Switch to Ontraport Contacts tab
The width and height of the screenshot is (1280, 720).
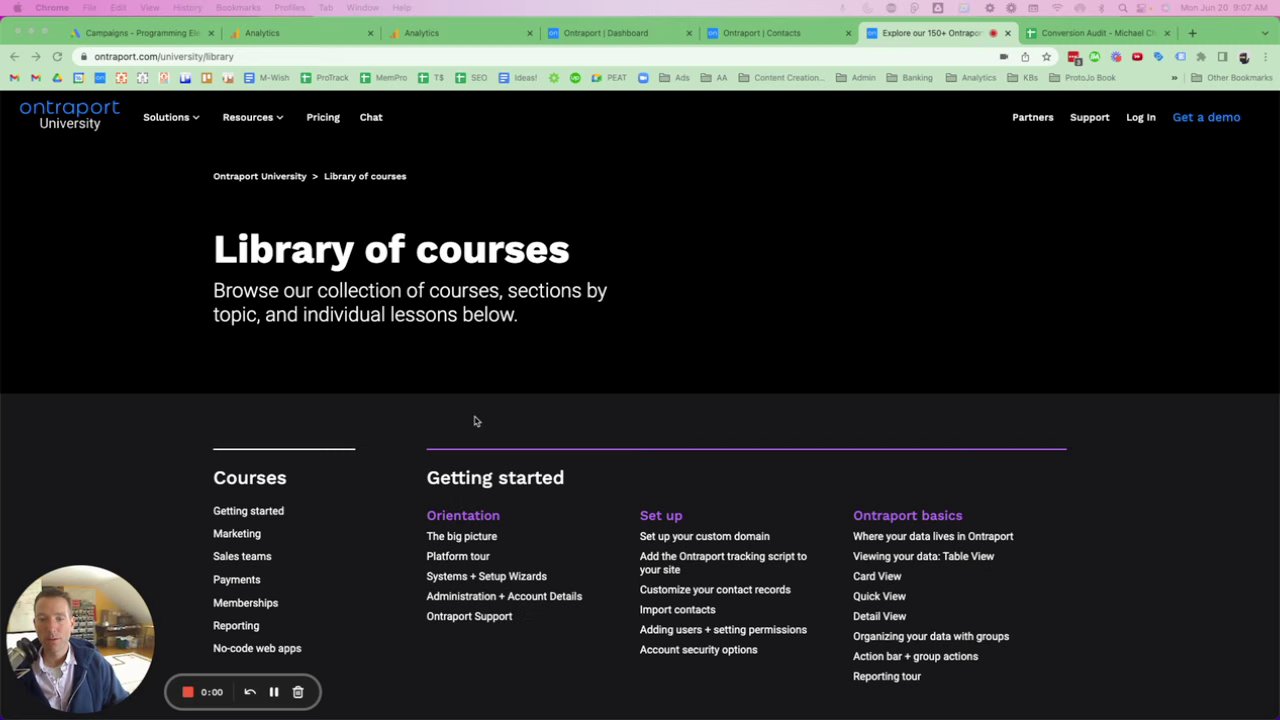click(x=780, y=33)
